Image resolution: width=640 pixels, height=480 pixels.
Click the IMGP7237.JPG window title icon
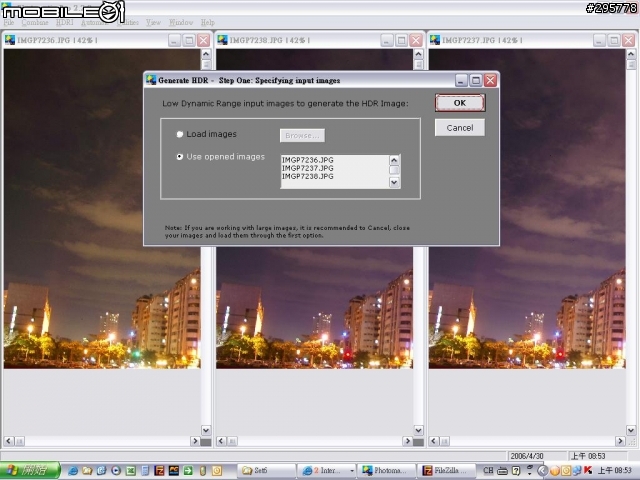435,40
